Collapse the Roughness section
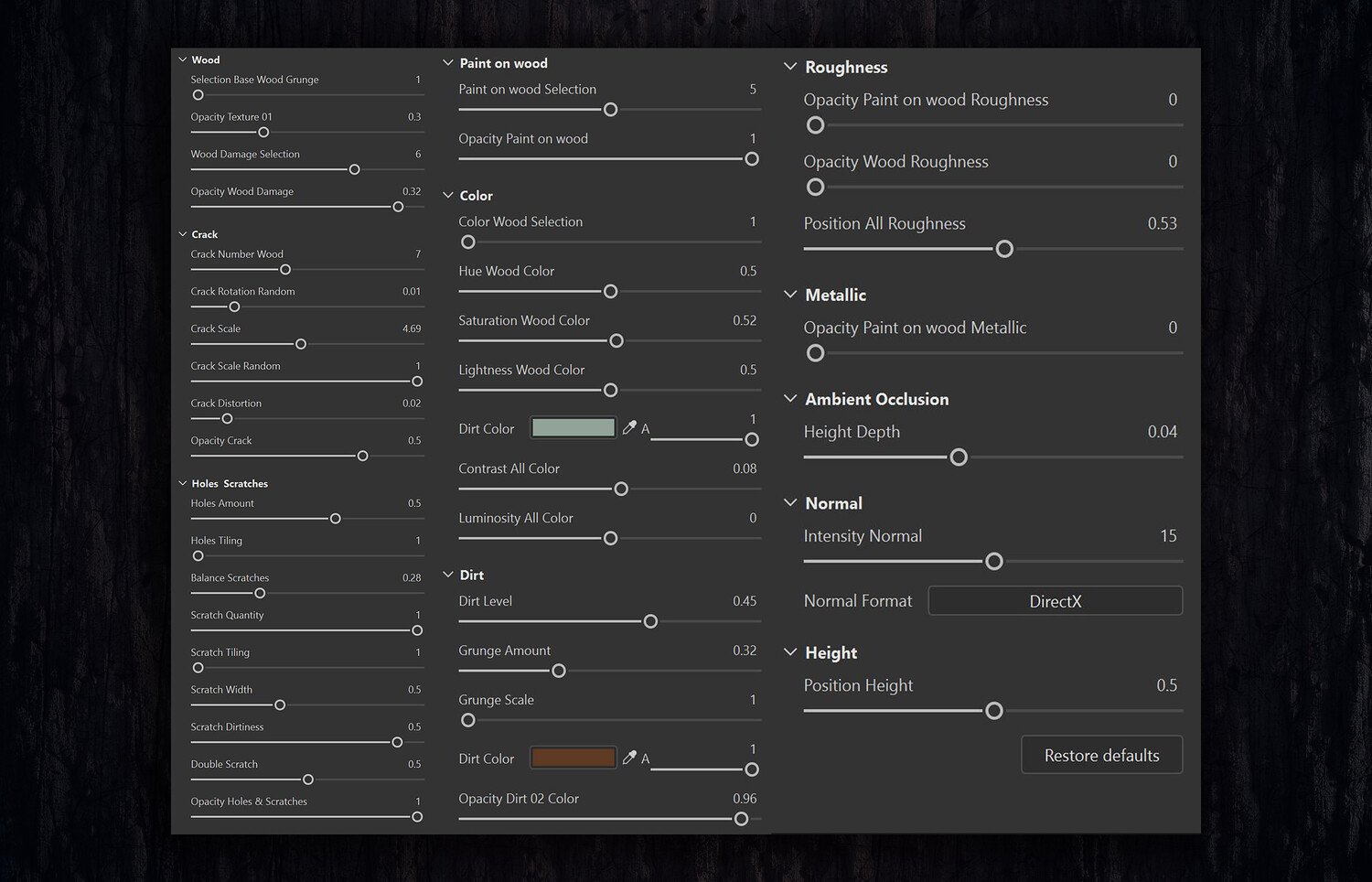Image resolution: width=1372 pixels, height=882 pixels. pyautogui.click(x=790, y=67)
